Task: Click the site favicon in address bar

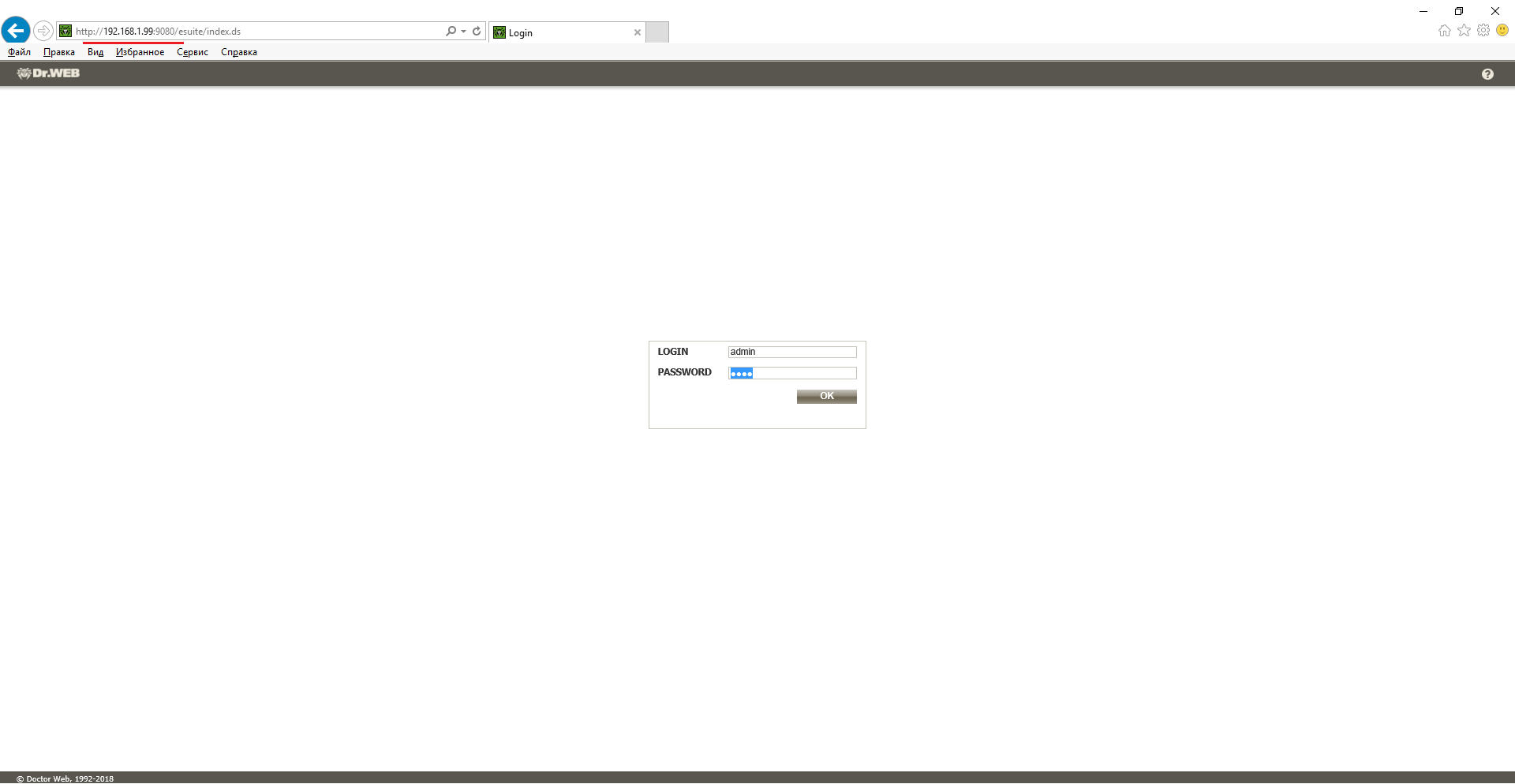Action: tap(65, 31)
